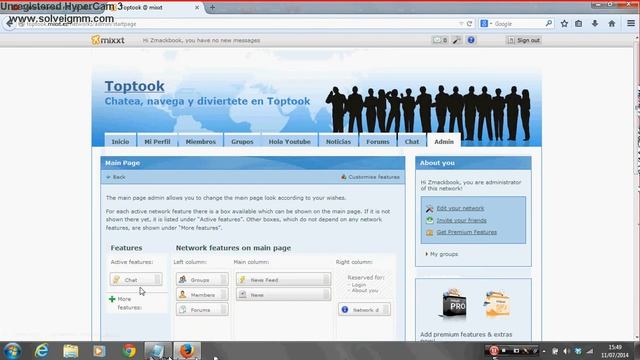640x360 pixels.
Task: Open the Noticias tab
Action: click(338, 141)
